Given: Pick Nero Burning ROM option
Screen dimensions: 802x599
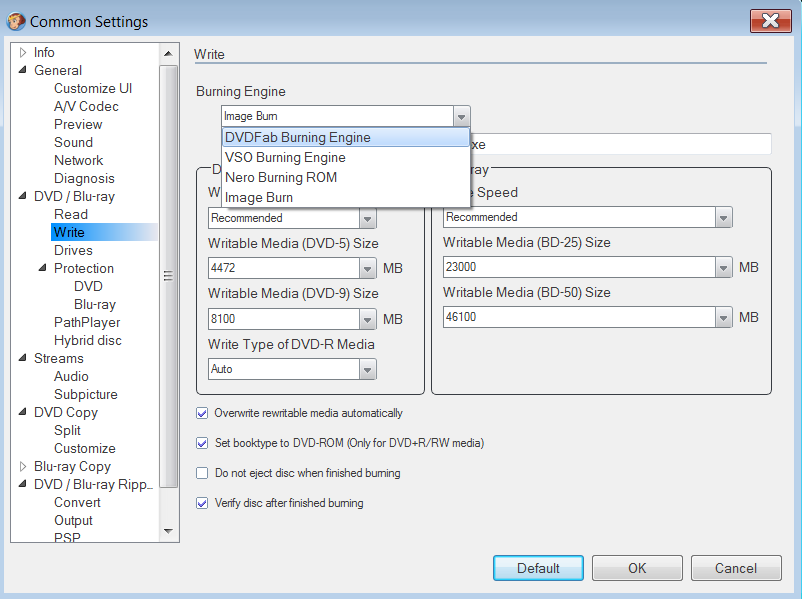Looking at the screenshot, I should tap(346, 178).
